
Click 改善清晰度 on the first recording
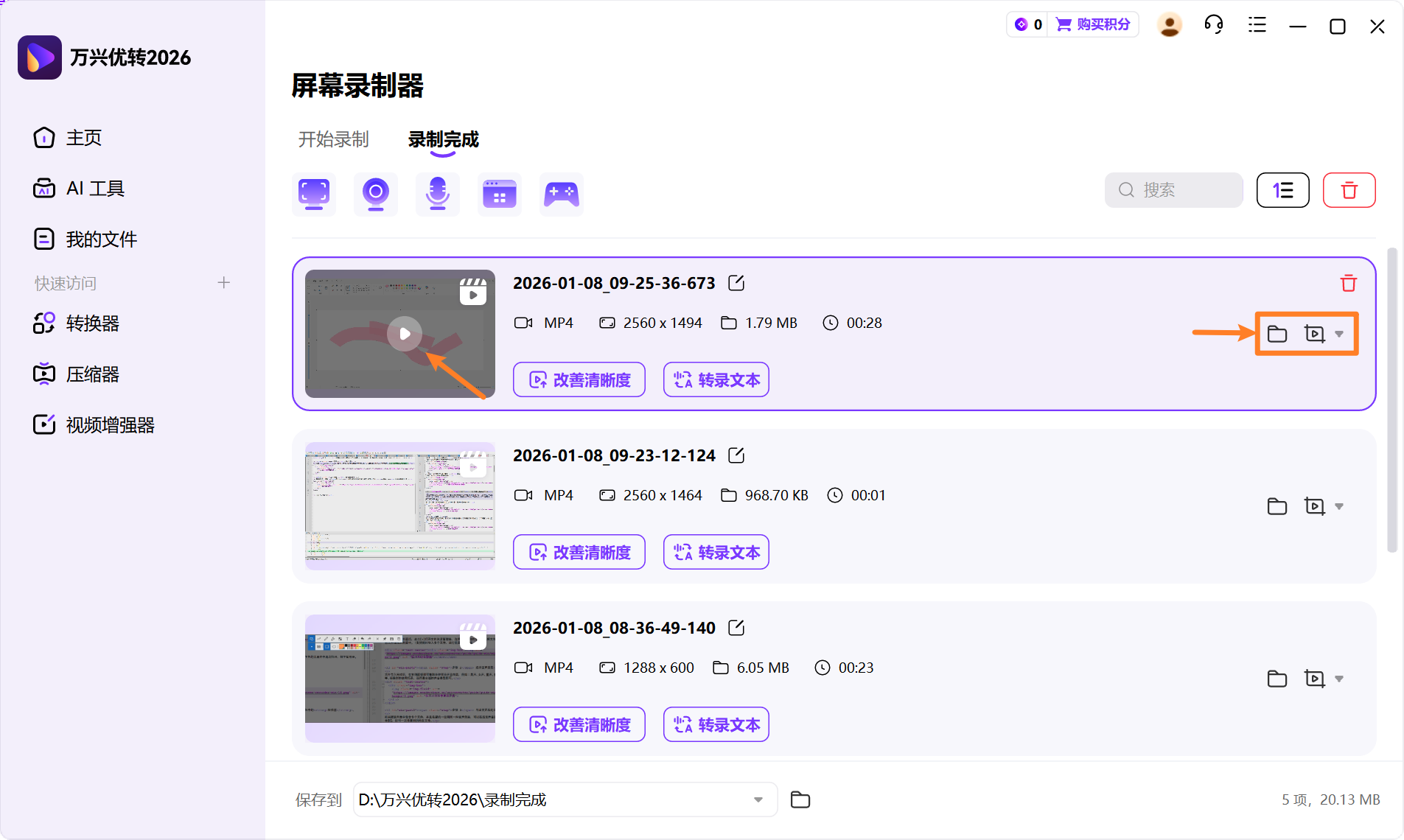[579, 379]
